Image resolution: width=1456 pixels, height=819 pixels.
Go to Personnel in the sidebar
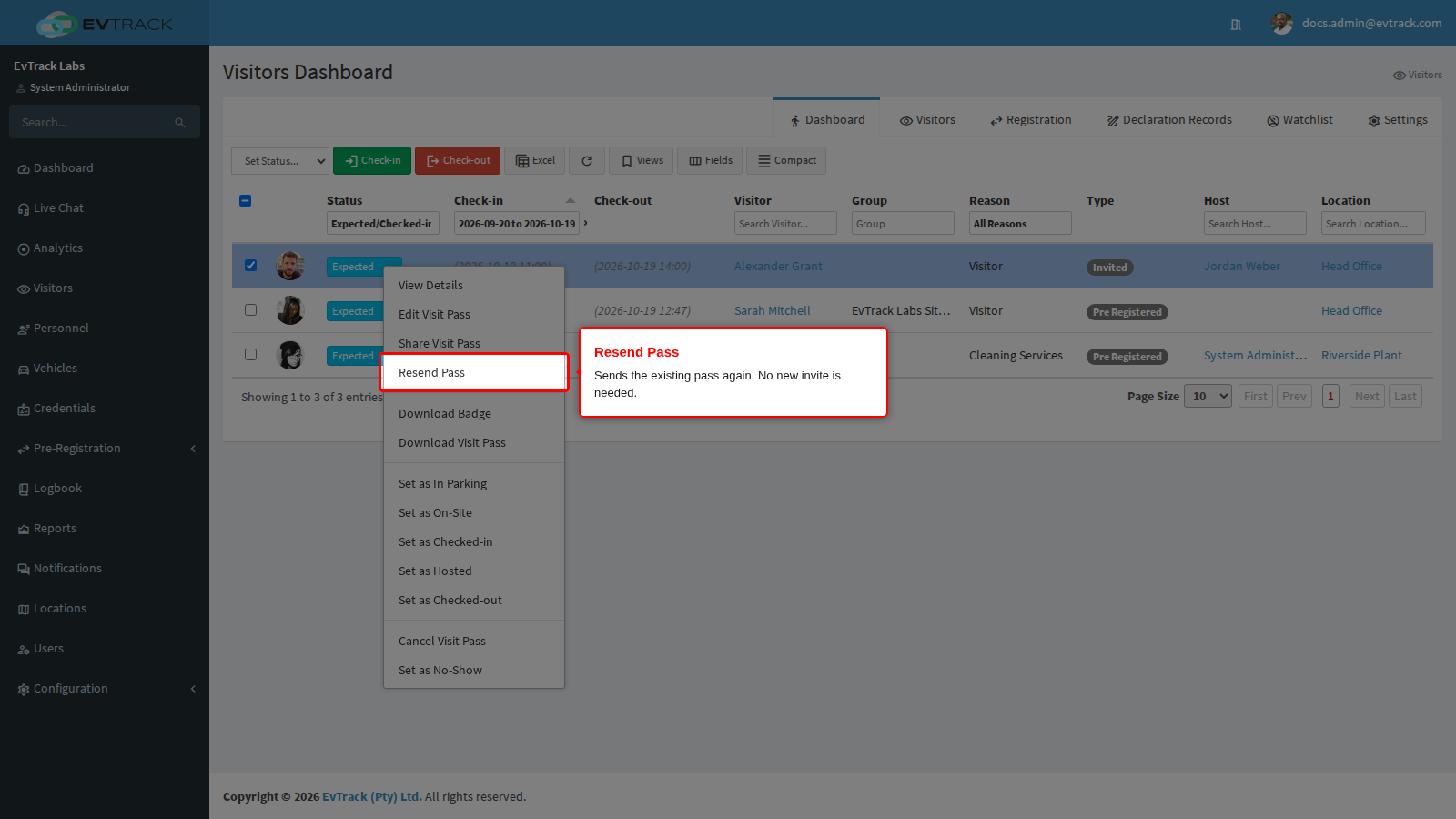61,329
